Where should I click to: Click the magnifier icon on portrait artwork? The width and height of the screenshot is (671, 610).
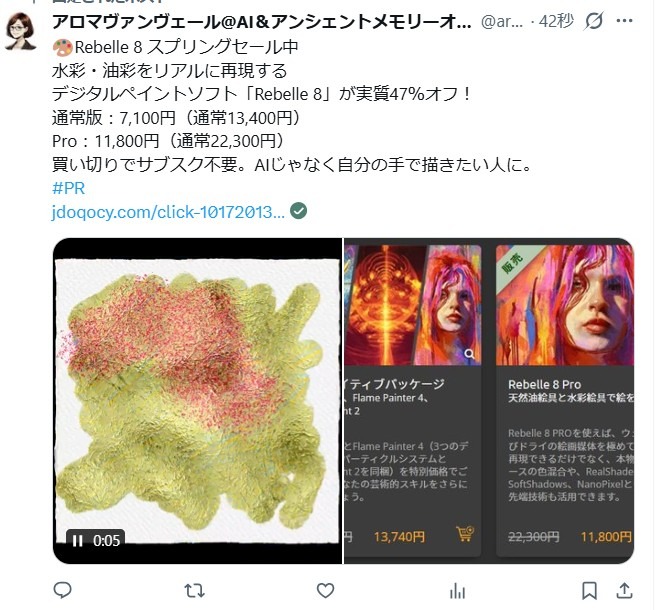coord(469,354)
